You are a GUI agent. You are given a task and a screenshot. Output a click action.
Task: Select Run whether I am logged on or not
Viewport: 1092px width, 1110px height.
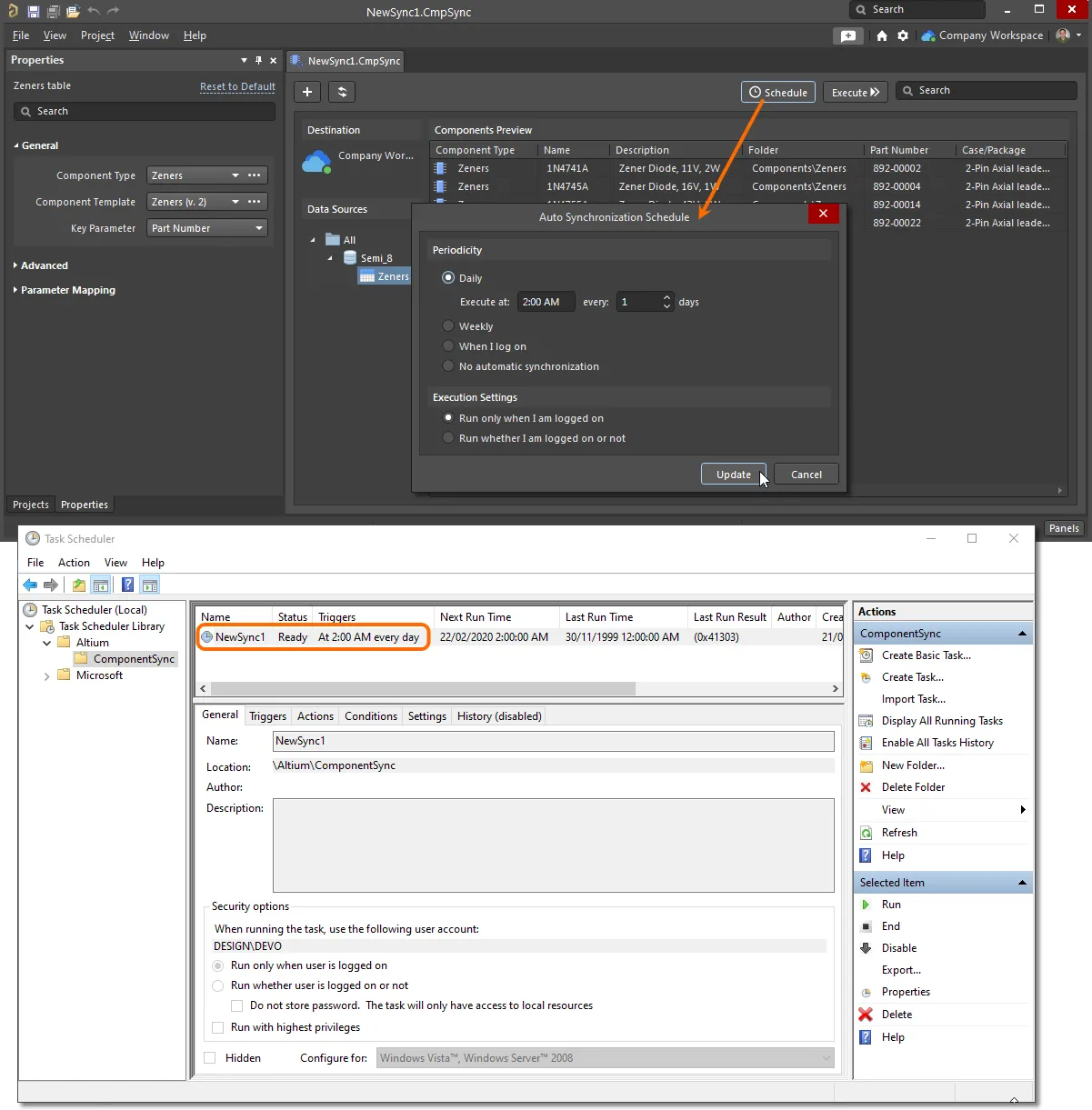pos(448,438)
